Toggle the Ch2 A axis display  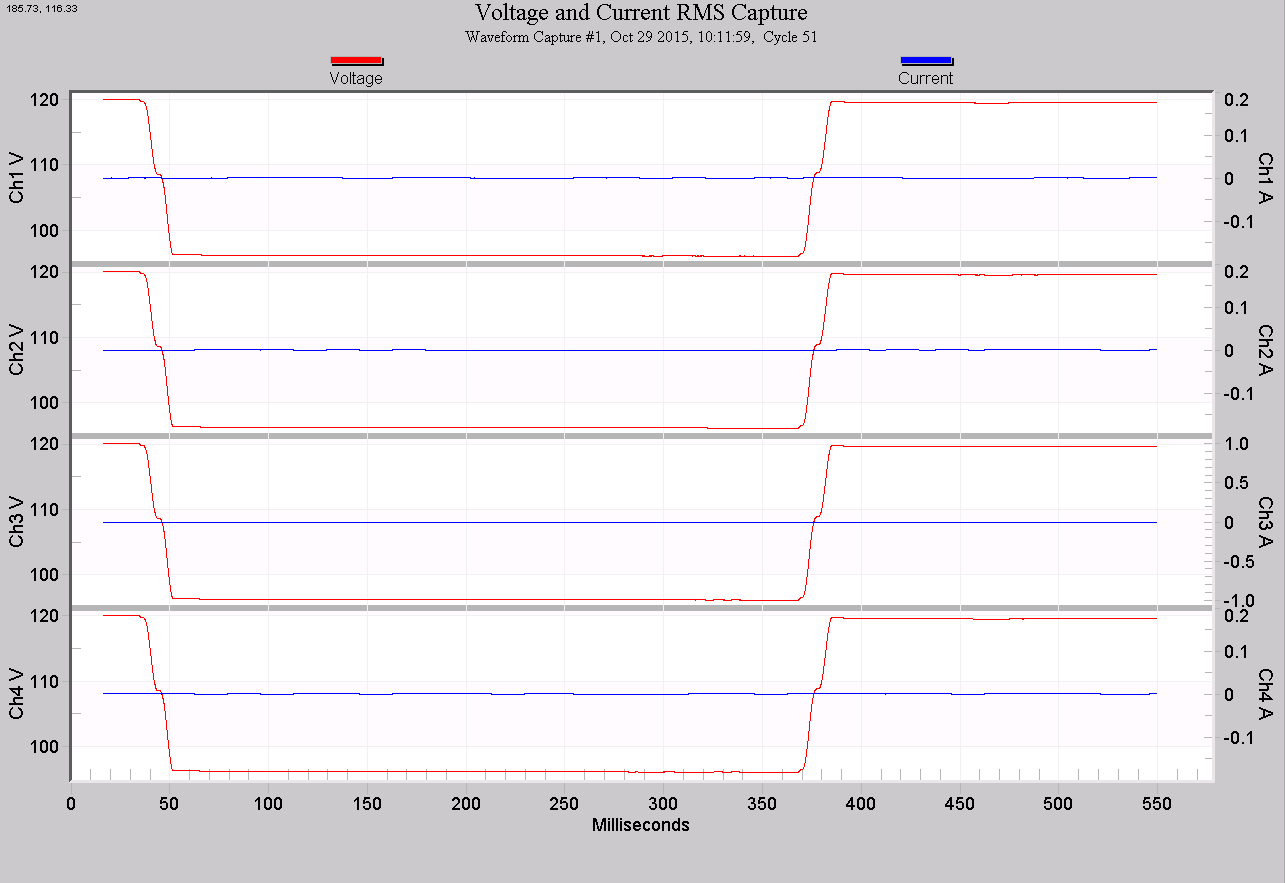tap(1267, 349)
